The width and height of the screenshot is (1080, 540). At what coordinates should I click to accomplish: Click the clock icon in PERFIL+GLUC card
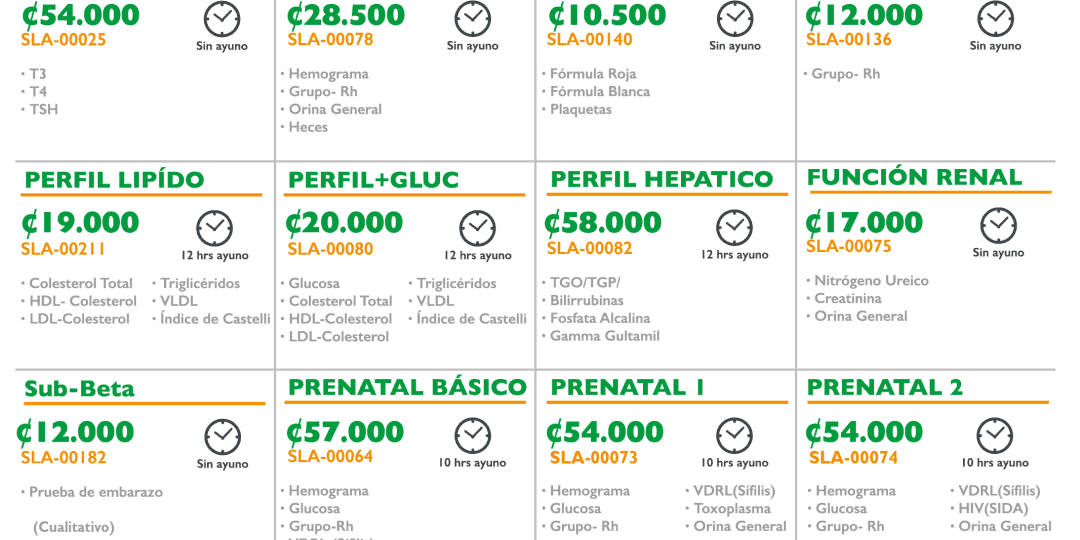(477, 228)
